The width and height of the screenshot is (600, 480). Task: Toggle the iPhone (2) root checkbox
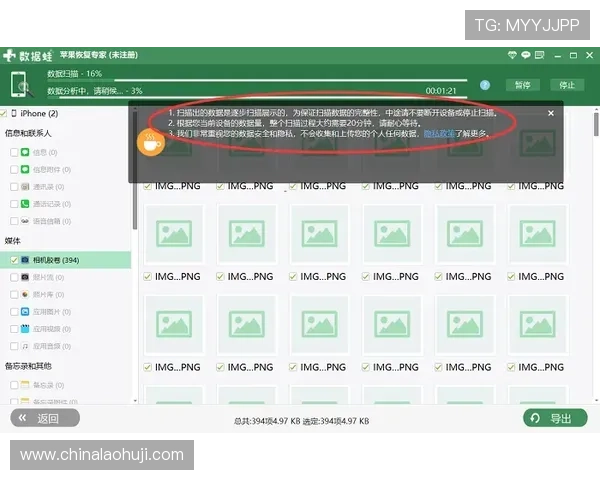3,113
